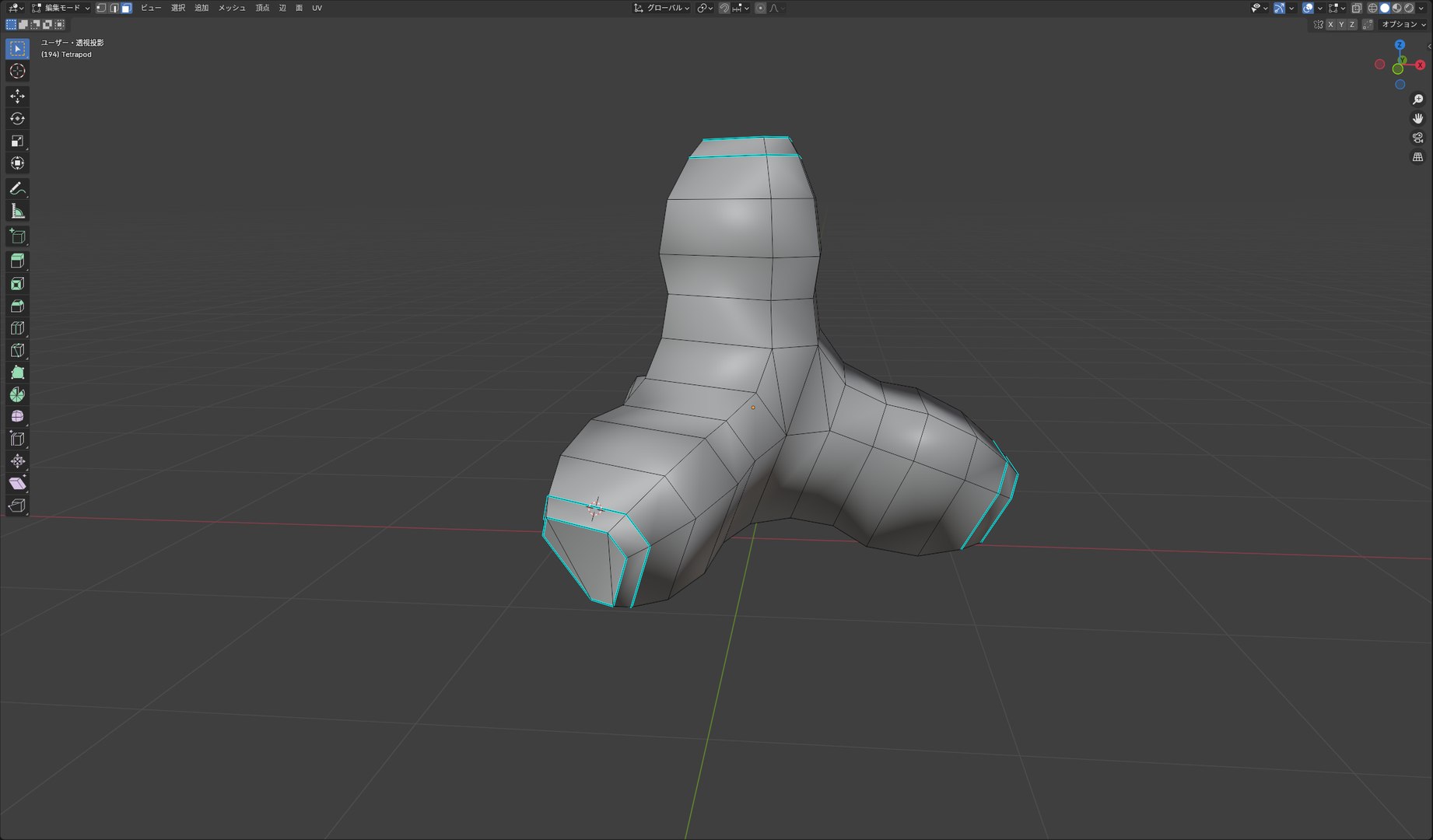Viewport: 1433px width, 840px height.
Task: Toggle the camera view icon
Action: click(1417, 138)
